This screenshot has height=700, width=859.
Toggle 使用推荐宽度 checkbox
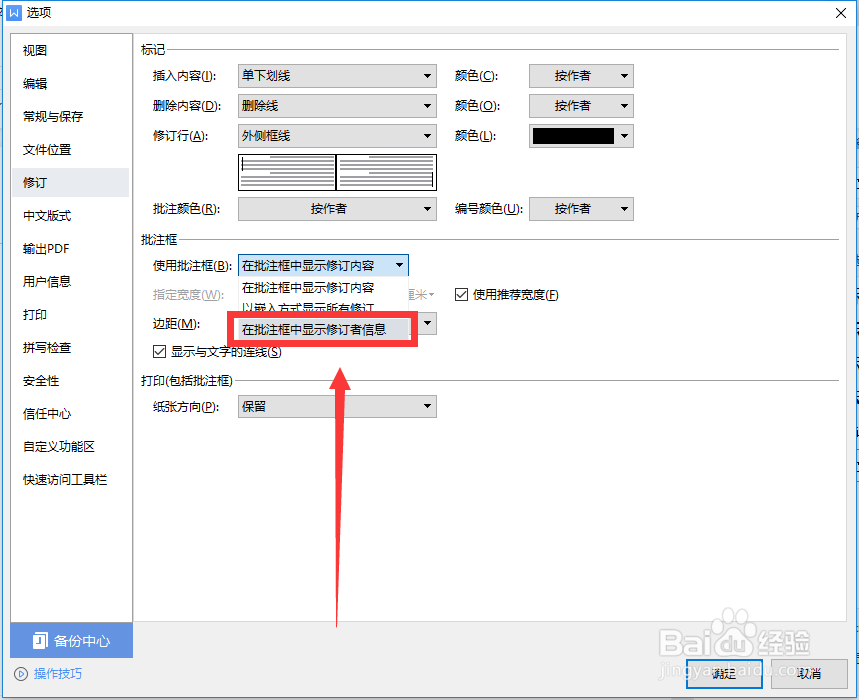coord(461,295)
